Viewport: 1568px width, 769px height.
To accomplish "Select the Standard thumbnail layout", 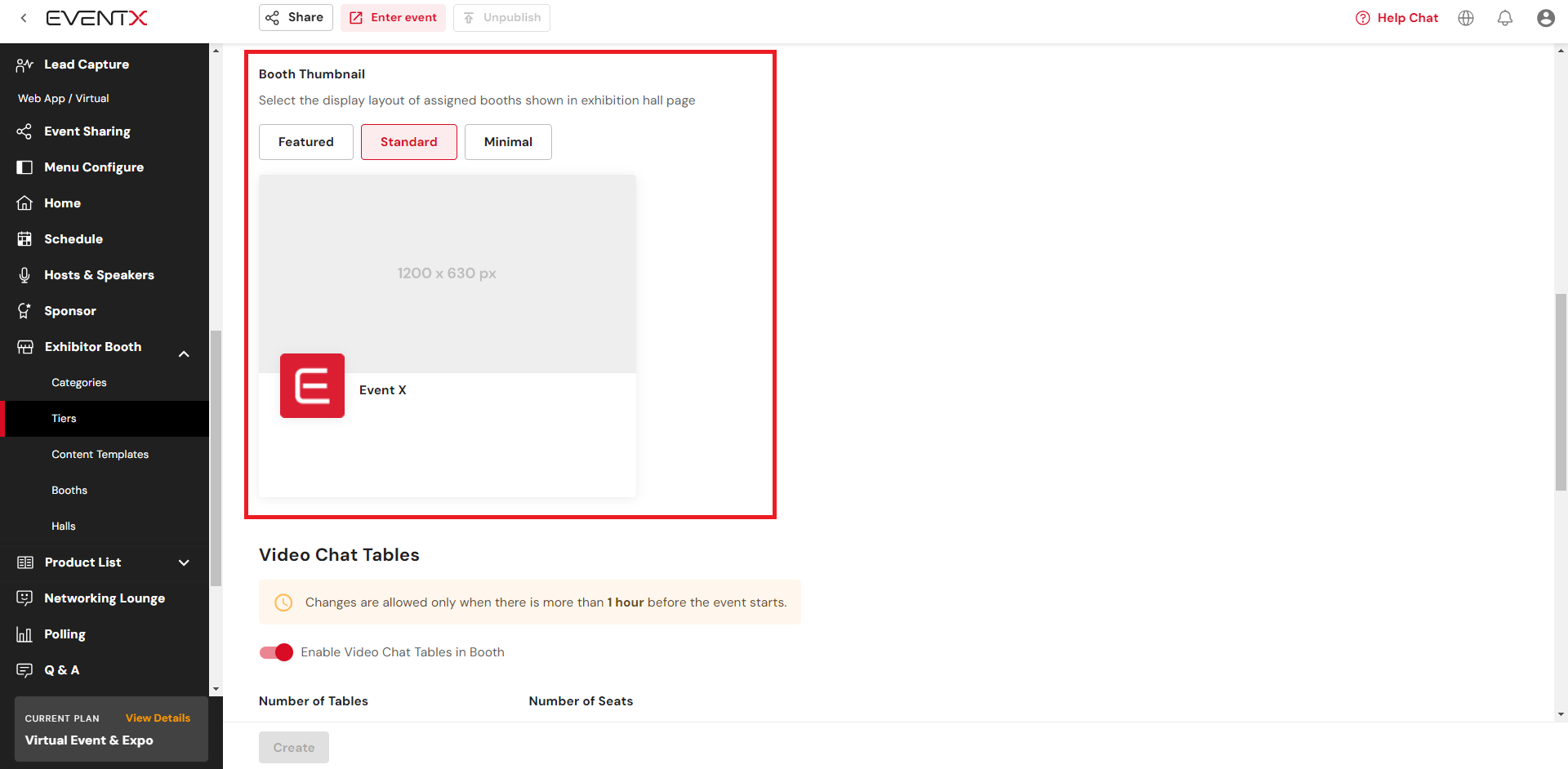I will coord(409,142).
